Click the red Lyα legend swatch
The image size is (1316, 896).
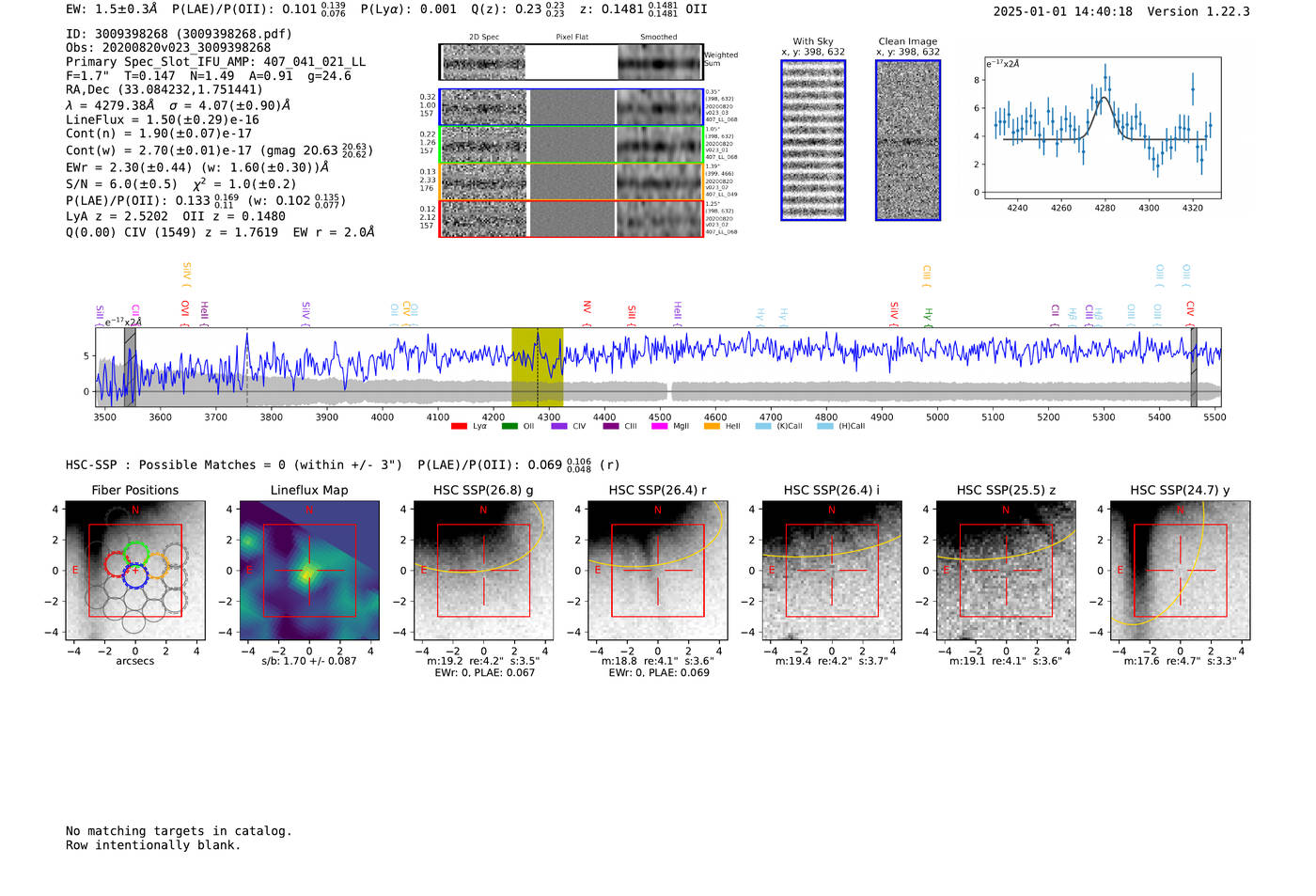(x=459, y=426)
